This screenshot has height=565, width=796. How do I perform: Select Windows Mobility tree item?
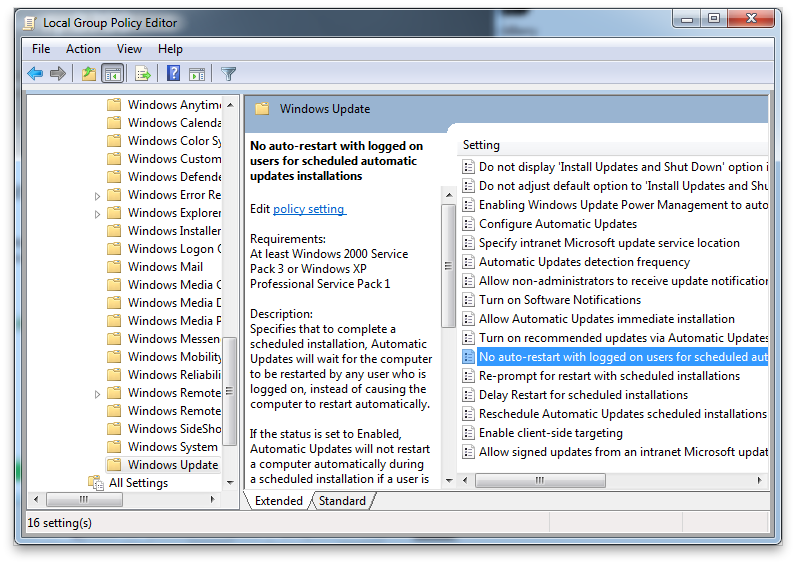click(x=174, y=356)
